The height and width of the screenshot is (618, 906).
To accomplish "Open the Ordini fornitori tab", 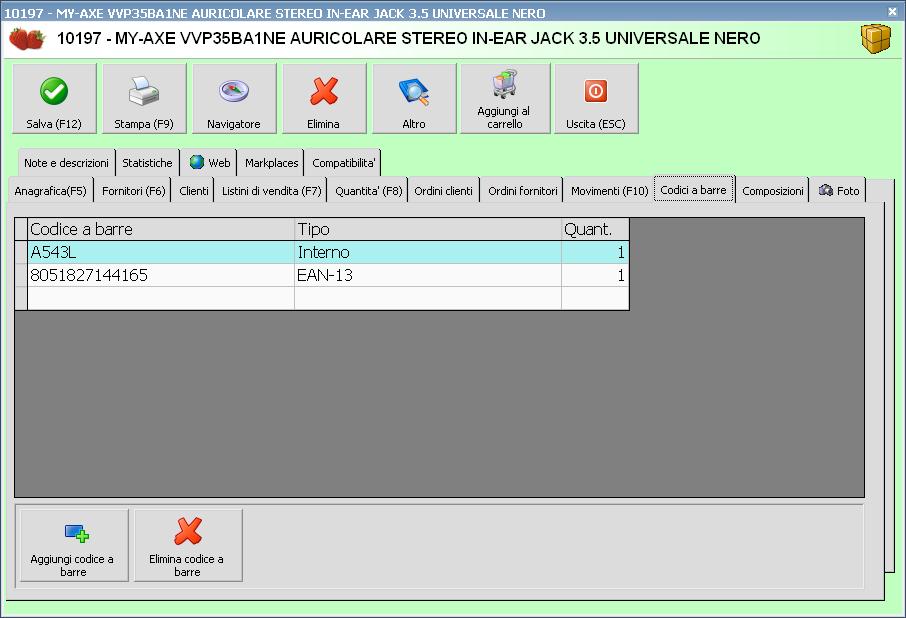I will pyautogui.click(x=522, y=191).
